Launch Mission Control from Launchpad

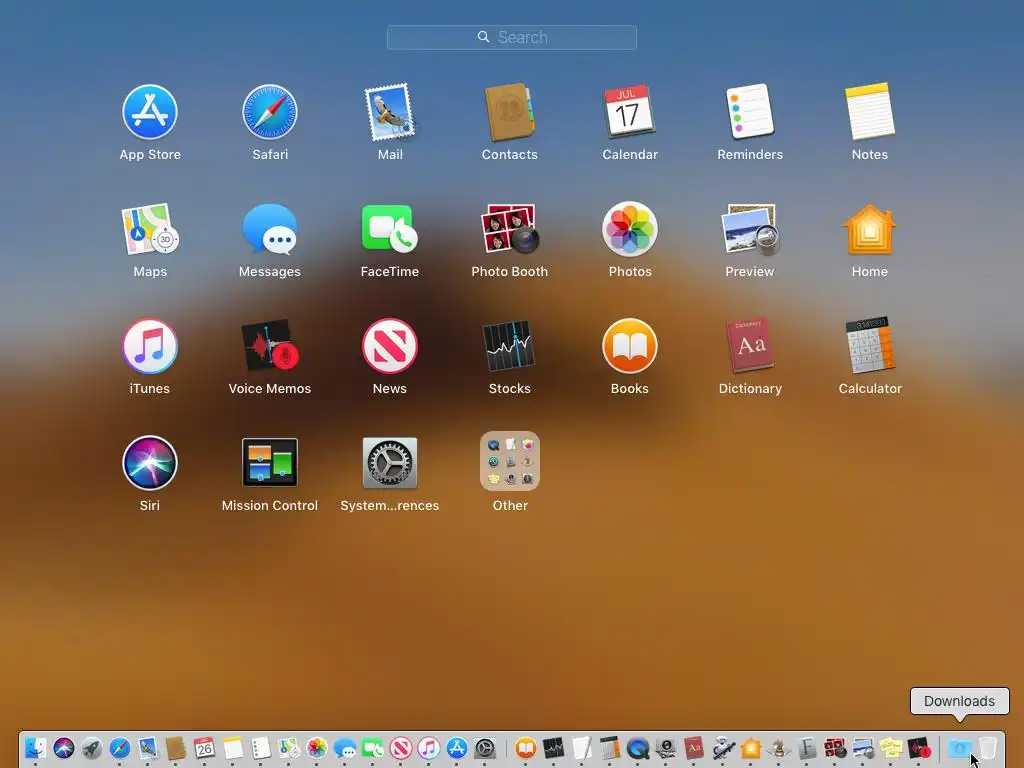(270, 462)
